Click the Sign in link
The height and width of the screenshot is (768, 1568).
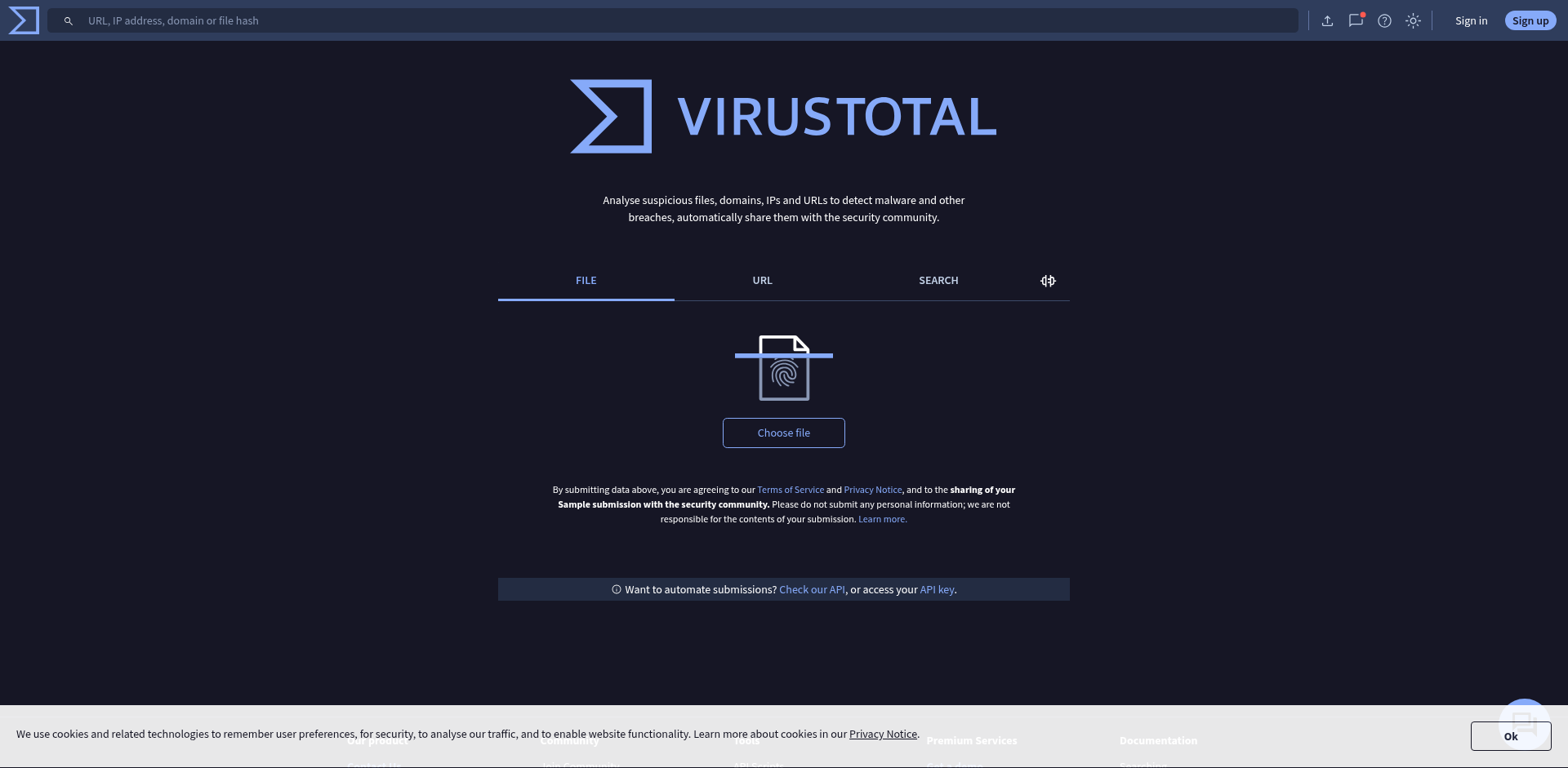coord(1471,21)
